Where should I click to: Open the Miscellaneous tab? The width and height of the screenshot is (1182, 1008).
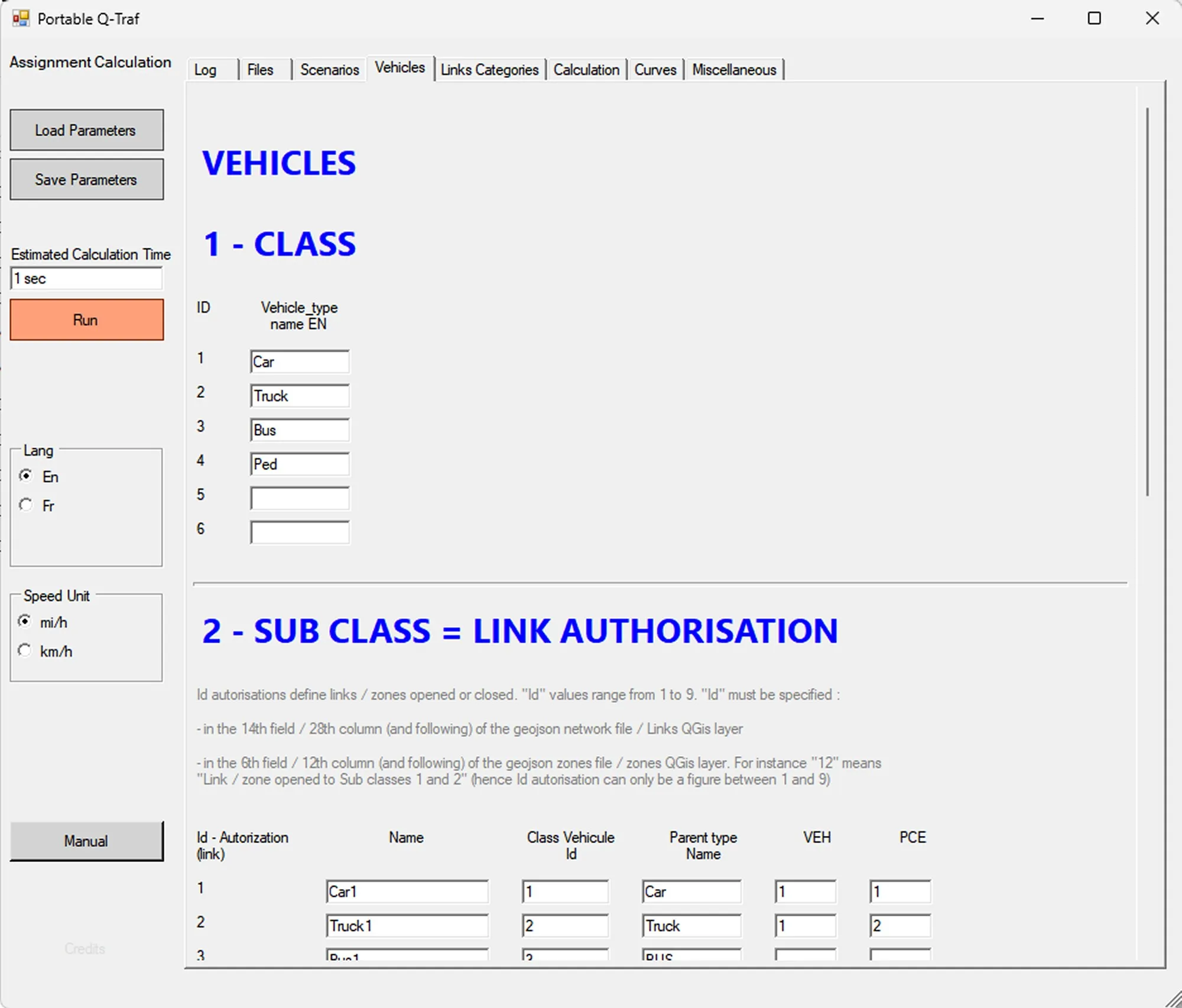[x=733, y=70]
